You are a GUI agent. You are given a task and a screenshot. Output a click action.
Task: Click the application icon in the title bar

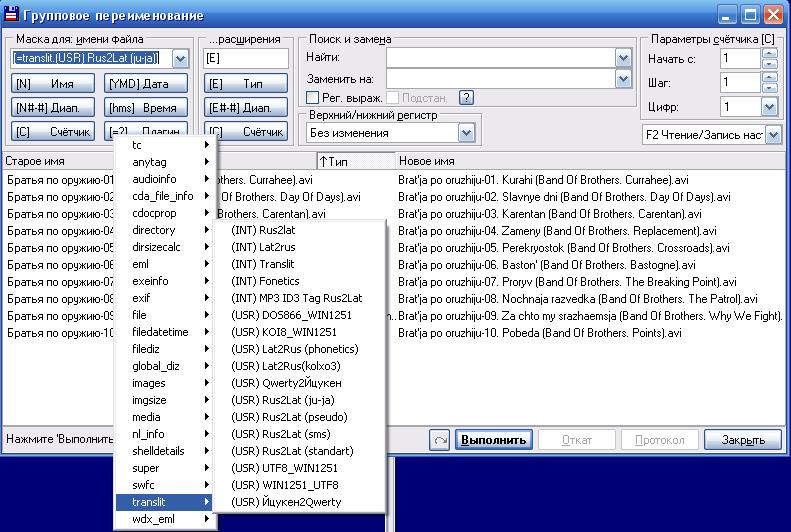[11, 16]
